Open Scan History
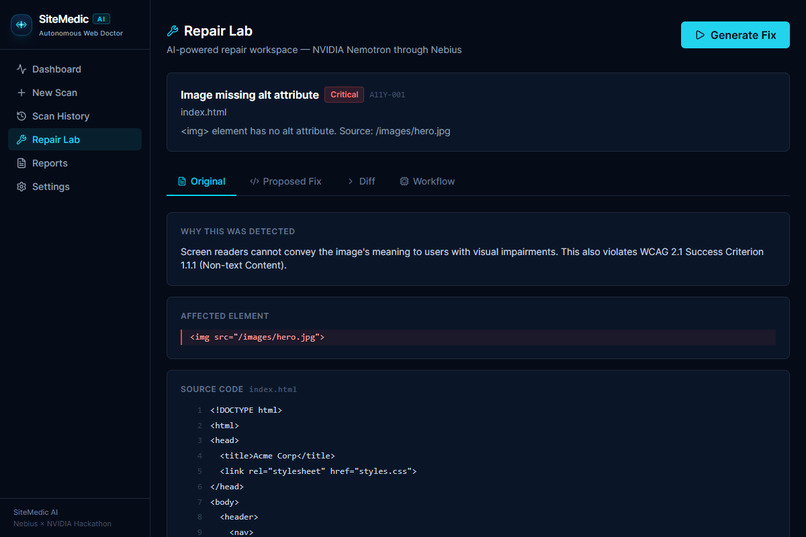The width and height of the screenshot is (806, 537). (75, 116)
